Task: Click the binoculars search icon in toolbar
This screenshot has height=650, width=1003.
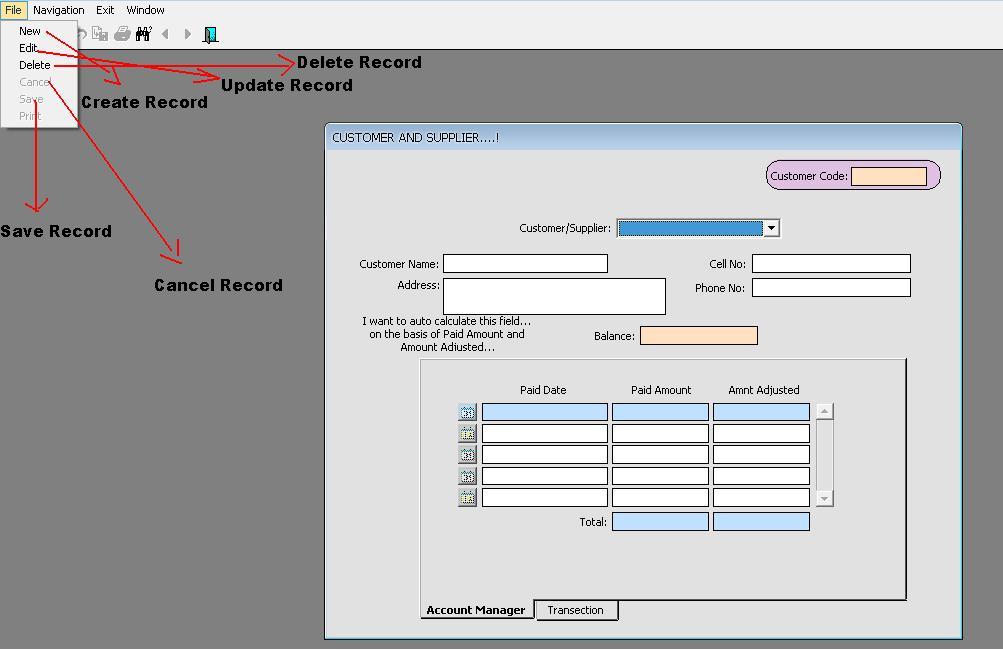Action: point(143,34)
